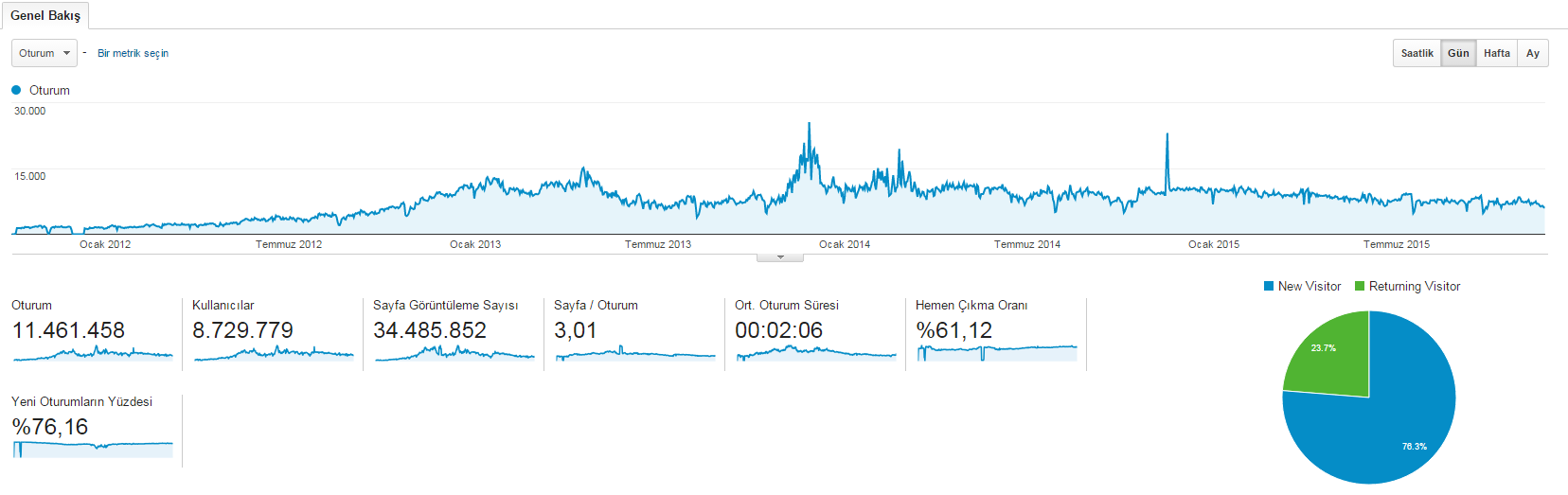Switch graph to Saatlik view

1417,53
